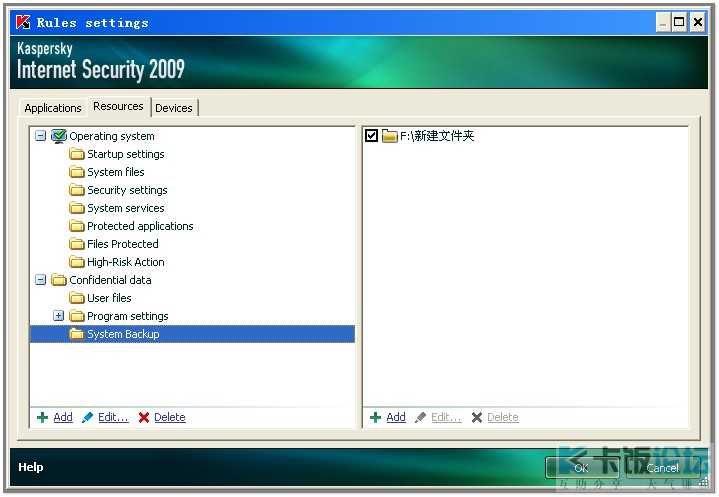Image resolution: width=719 pixels, height=497 pixels.
Task: Click Edit… link in the left pane
Action: (113, 417)
